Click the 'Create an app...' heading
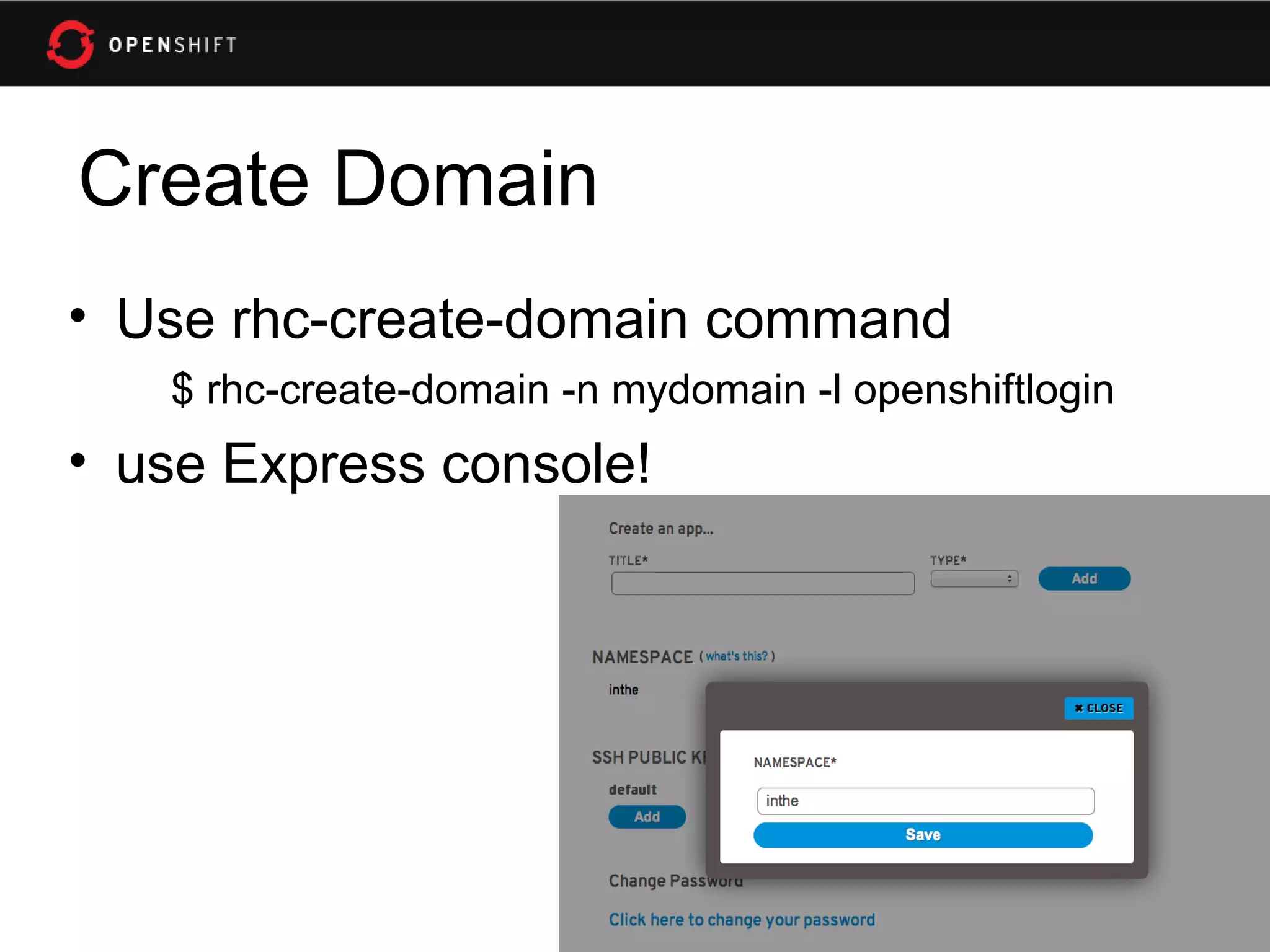This screenshot has width=1270, height=952. pyautogui.click(x=661, y=529)
